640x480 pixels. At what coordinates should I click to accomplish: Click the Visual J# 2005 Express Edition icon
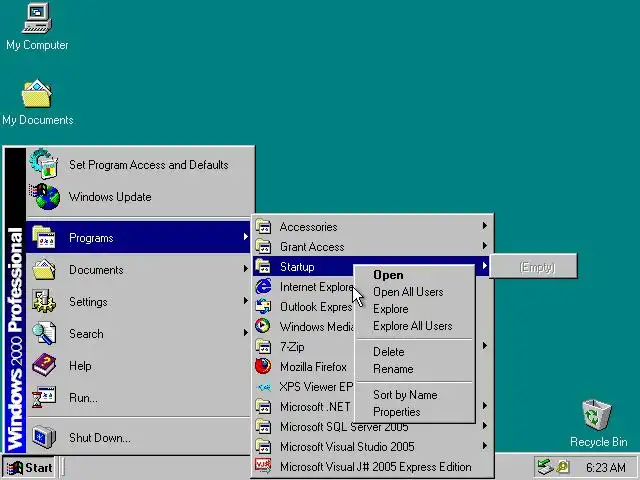263,466
